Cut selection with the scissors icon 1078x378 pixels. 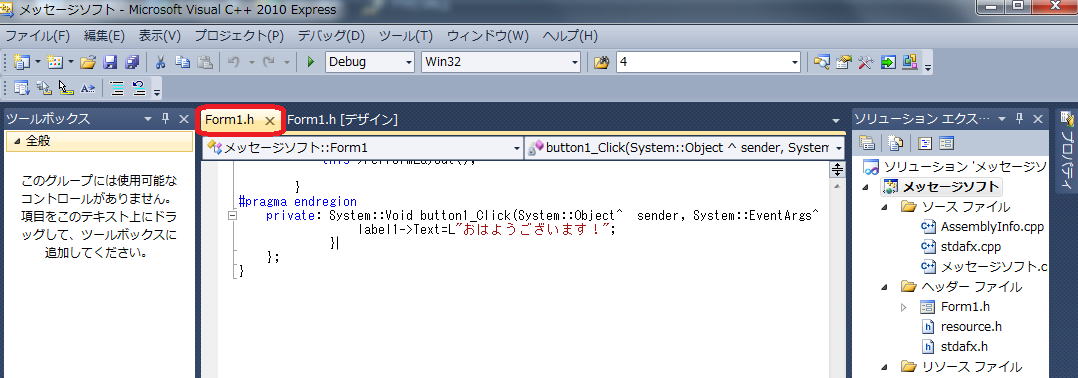(160, 63)
